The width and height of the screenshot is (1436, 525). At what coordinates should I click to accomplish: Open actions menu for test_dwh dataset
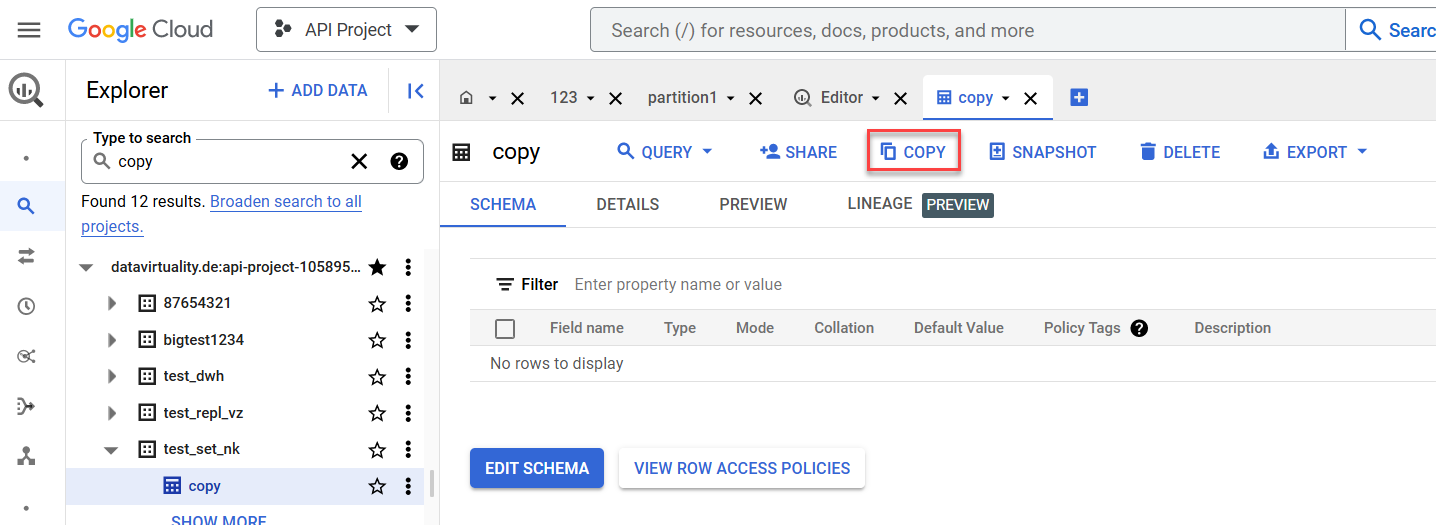(x=408, y=377)
